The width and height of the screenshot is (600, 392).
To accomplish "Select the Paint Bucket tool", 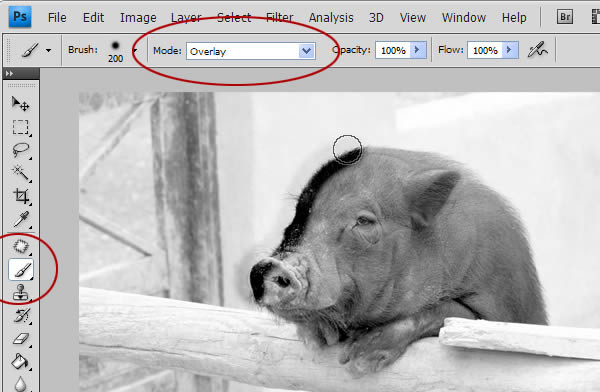I will [20, 362].
